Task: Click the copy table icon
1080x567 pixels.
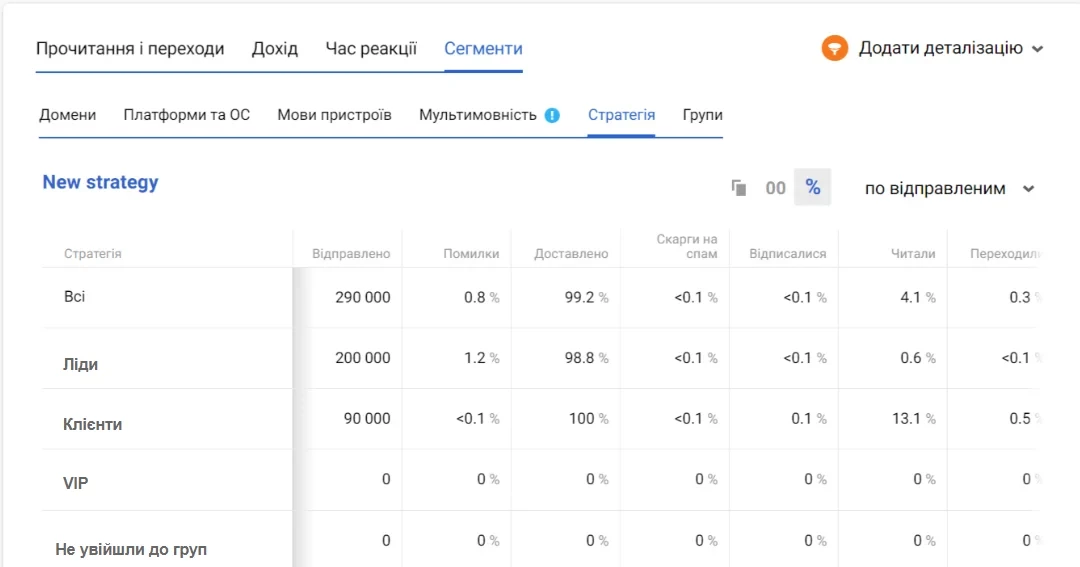Action: click(x=738, y=187)
